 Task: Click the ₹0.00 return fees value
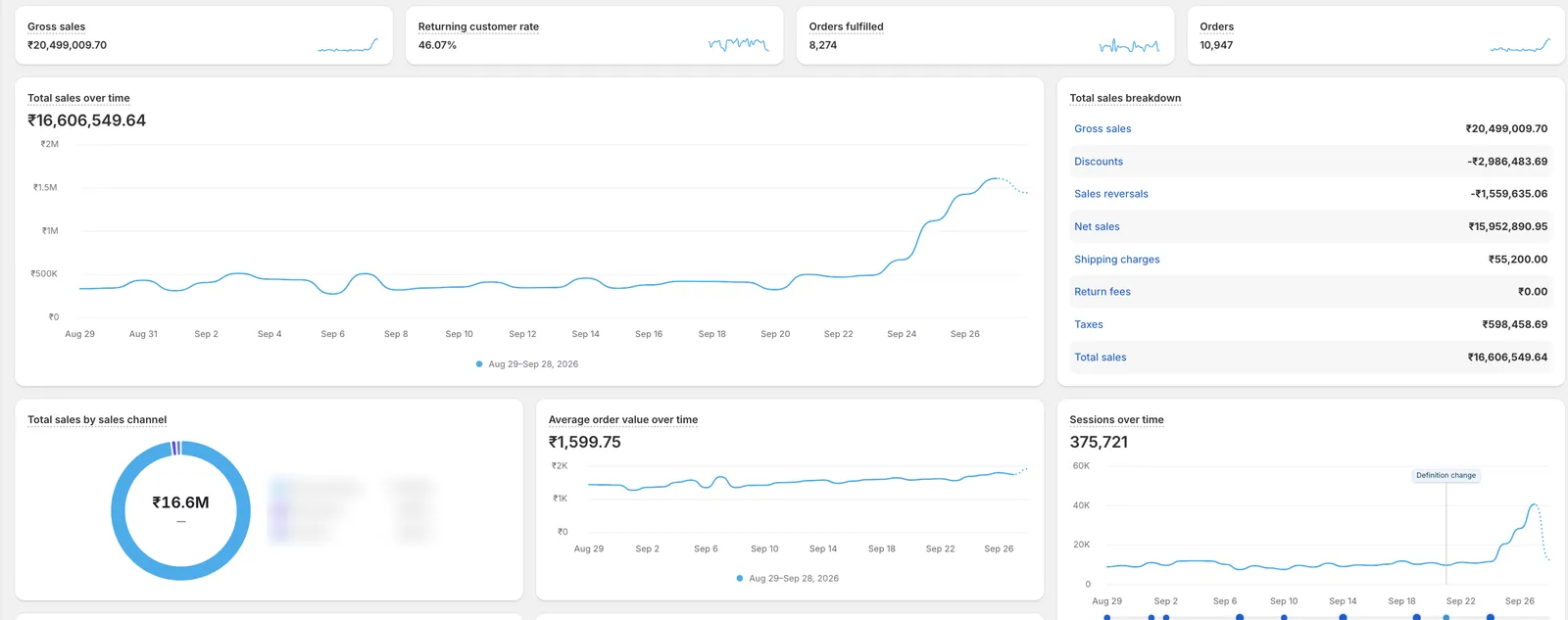[1533, 292]
